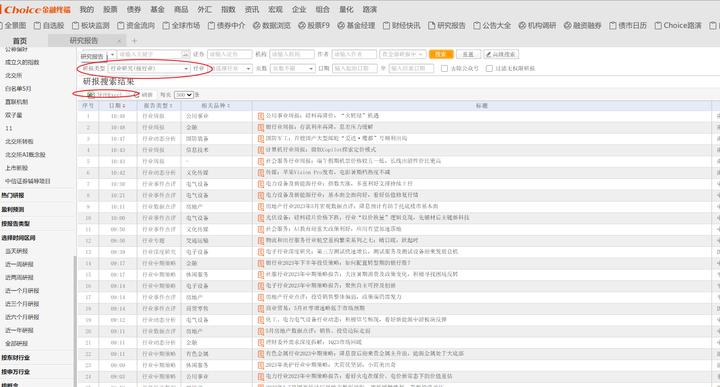
Task: Sort results by the 相关品种 column
Action: pos(216,106)
